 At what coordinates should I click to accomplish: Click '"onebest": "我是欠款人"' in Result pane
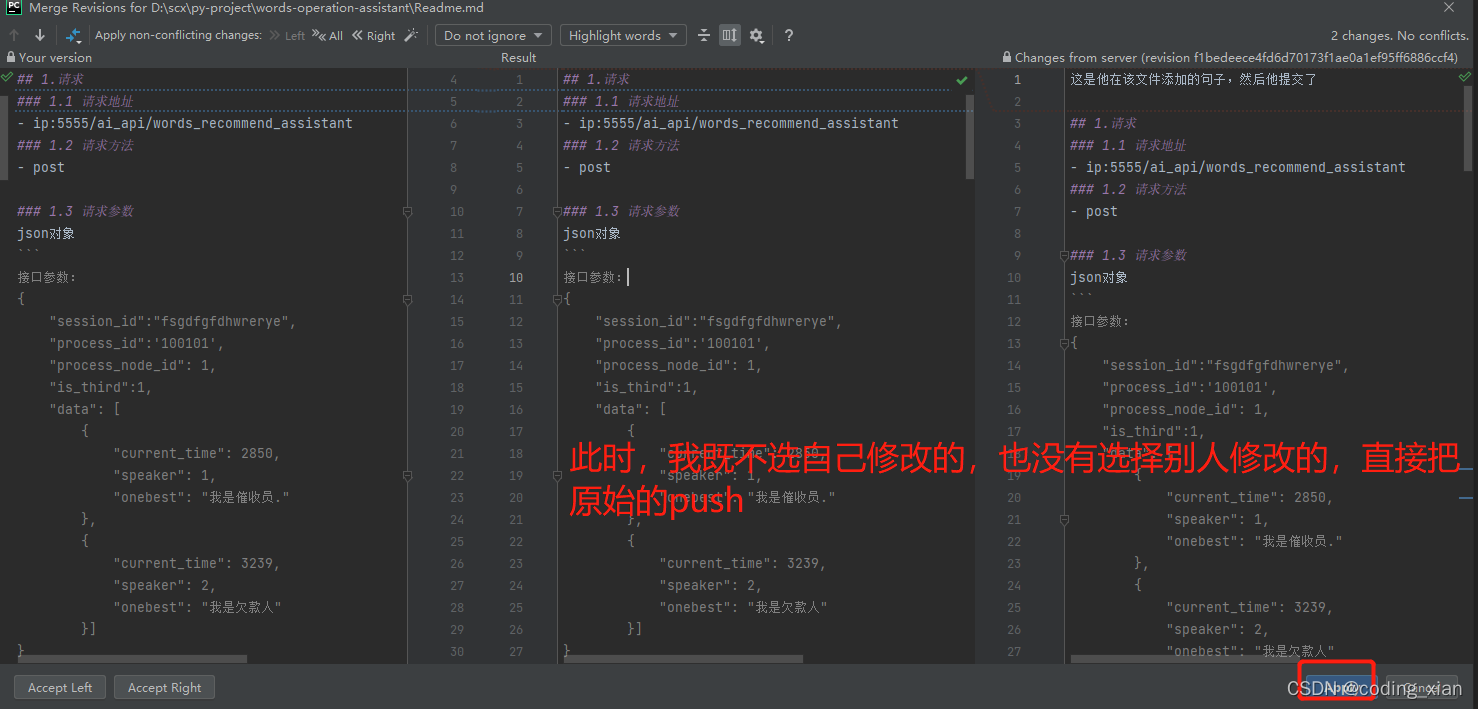(x=743, y=608)
